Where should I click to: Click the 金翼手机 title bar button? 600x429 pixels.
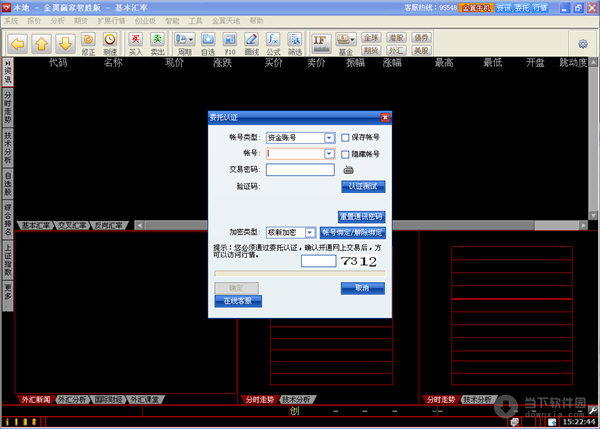(x=476, y=8)
